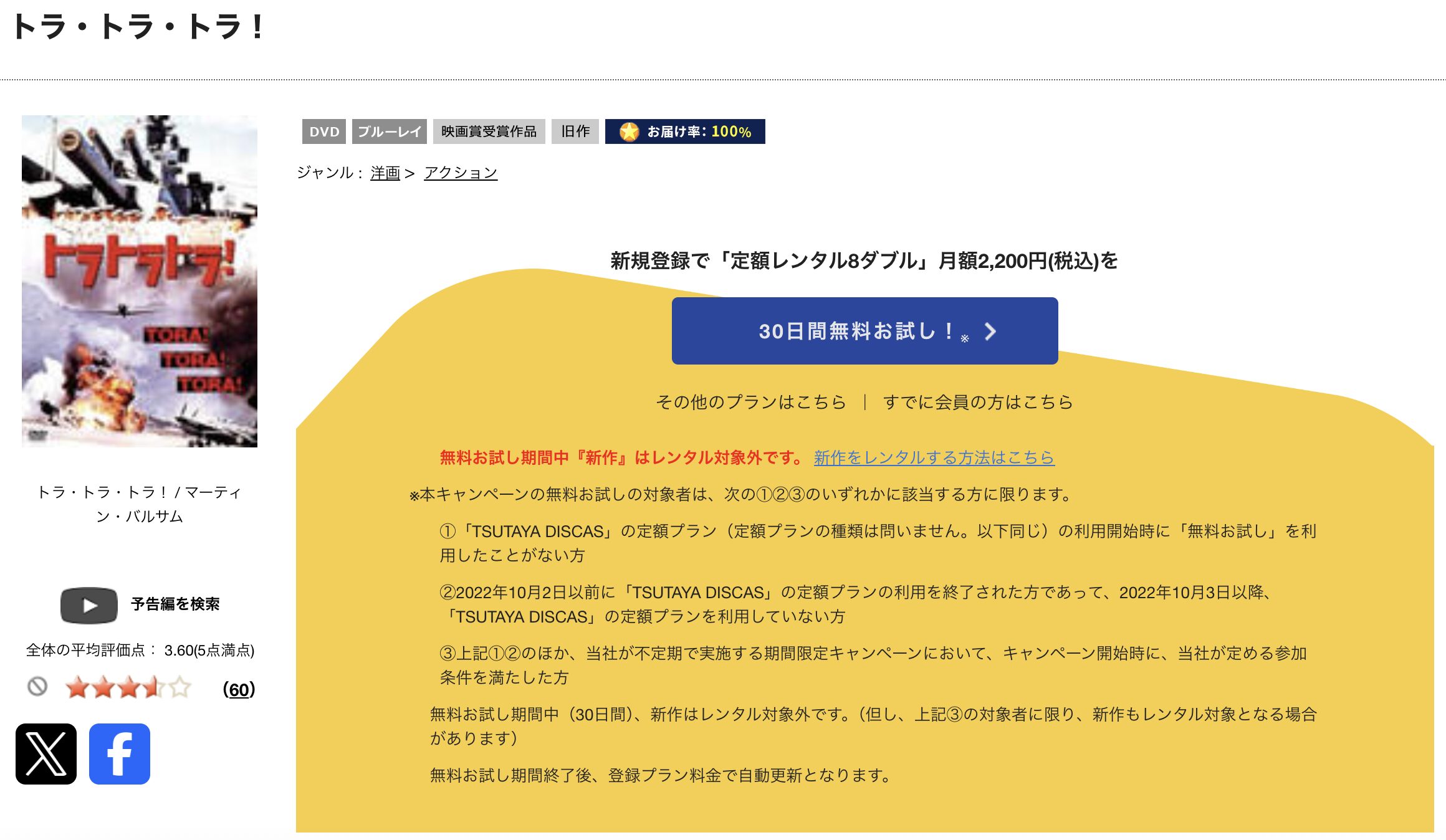Image resolution: width=1446 pixels, height=840 pixels.
Task: Click red notice 無料お試し期間中『新作』はレンタル対象外です
Action: [x=622, y=457]
